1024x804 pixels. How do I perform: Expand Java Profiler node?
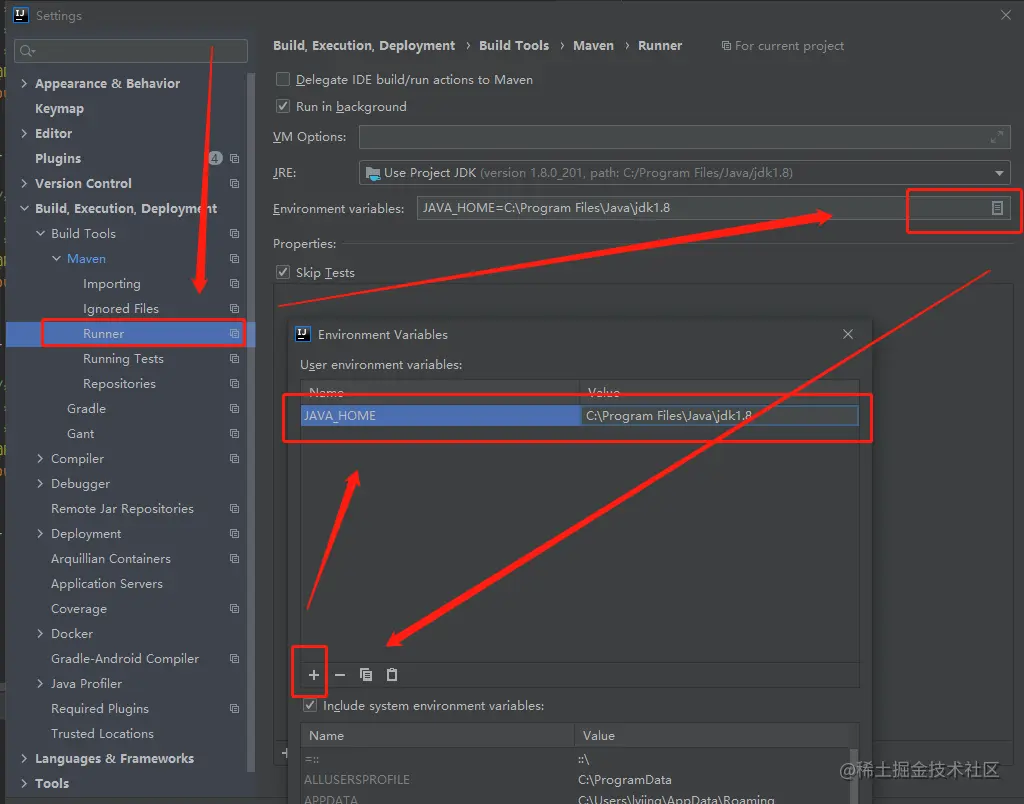[x=40, y=684]
